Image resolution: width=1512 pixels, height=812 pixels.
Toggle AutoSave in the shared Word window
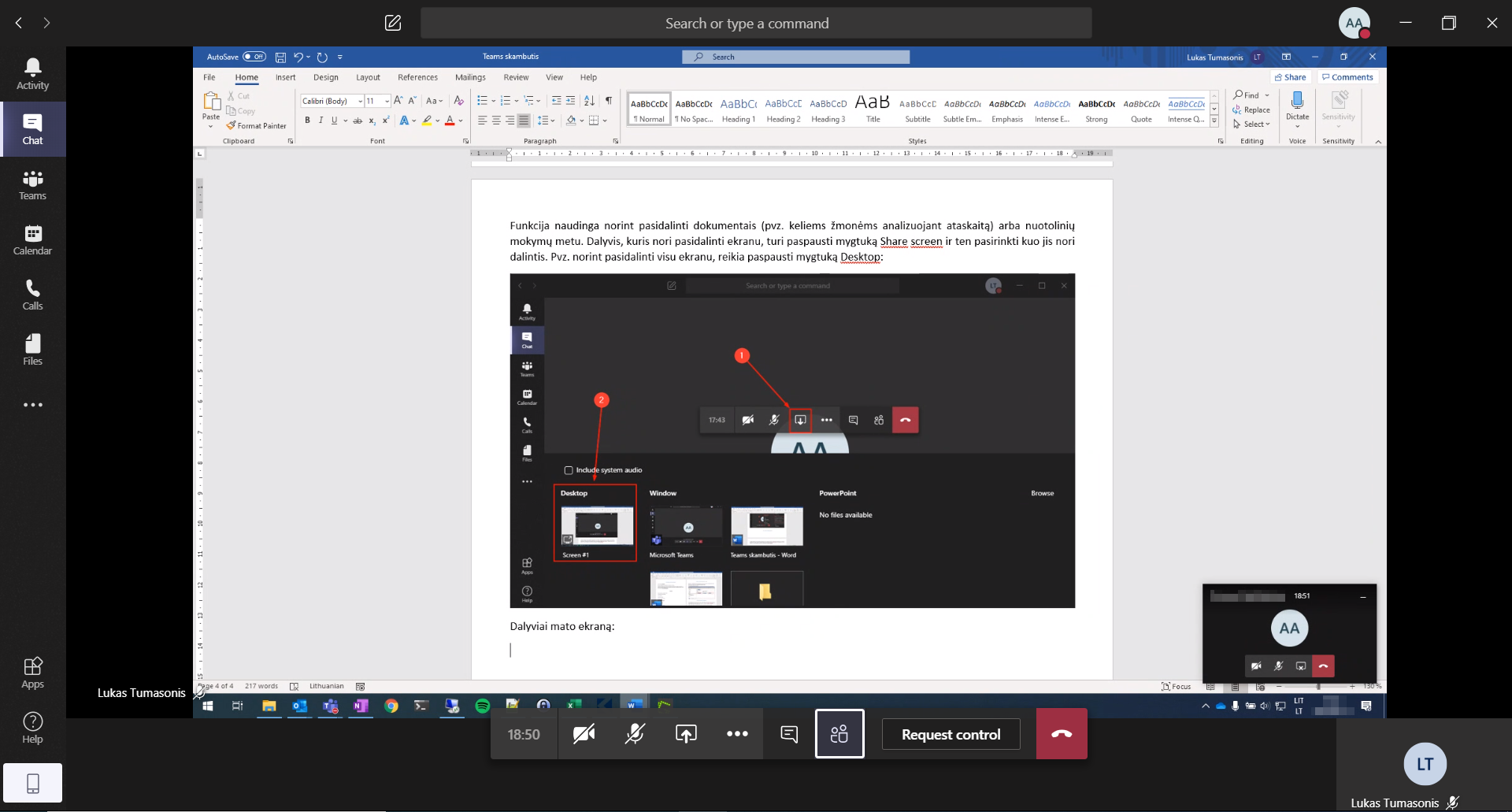[254, 57]
